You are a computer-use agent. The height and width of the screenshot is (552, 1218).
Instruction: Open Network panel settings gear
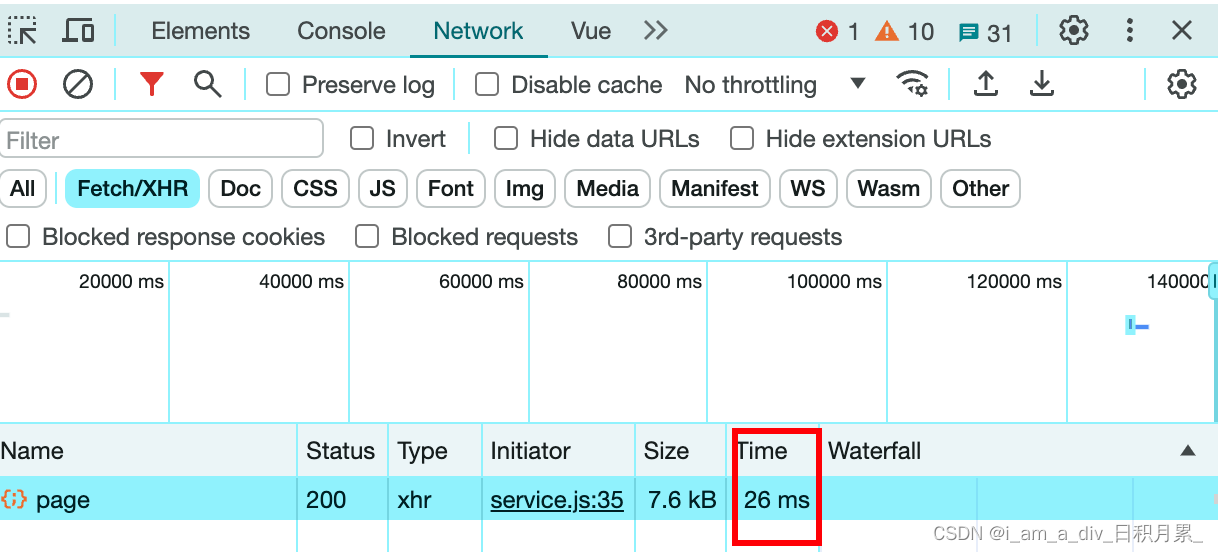[x=1182, y=84]
